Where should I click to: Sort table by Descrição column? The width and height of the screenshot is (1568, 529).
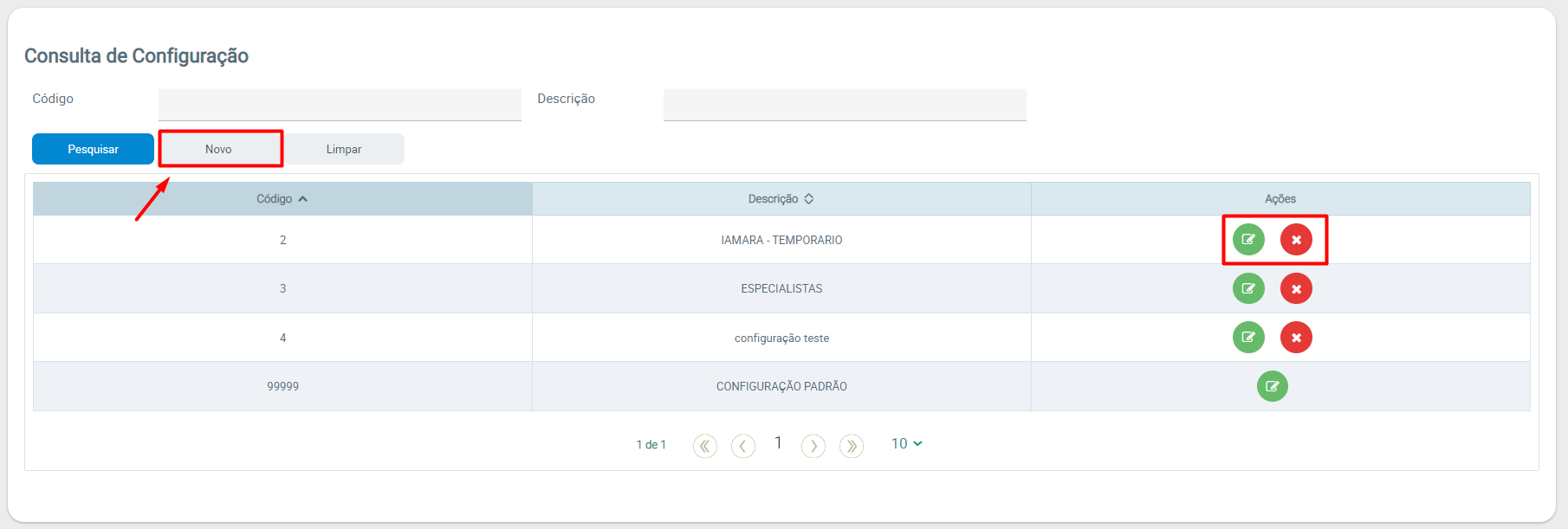pyautogui.click(x=781, y=199)
